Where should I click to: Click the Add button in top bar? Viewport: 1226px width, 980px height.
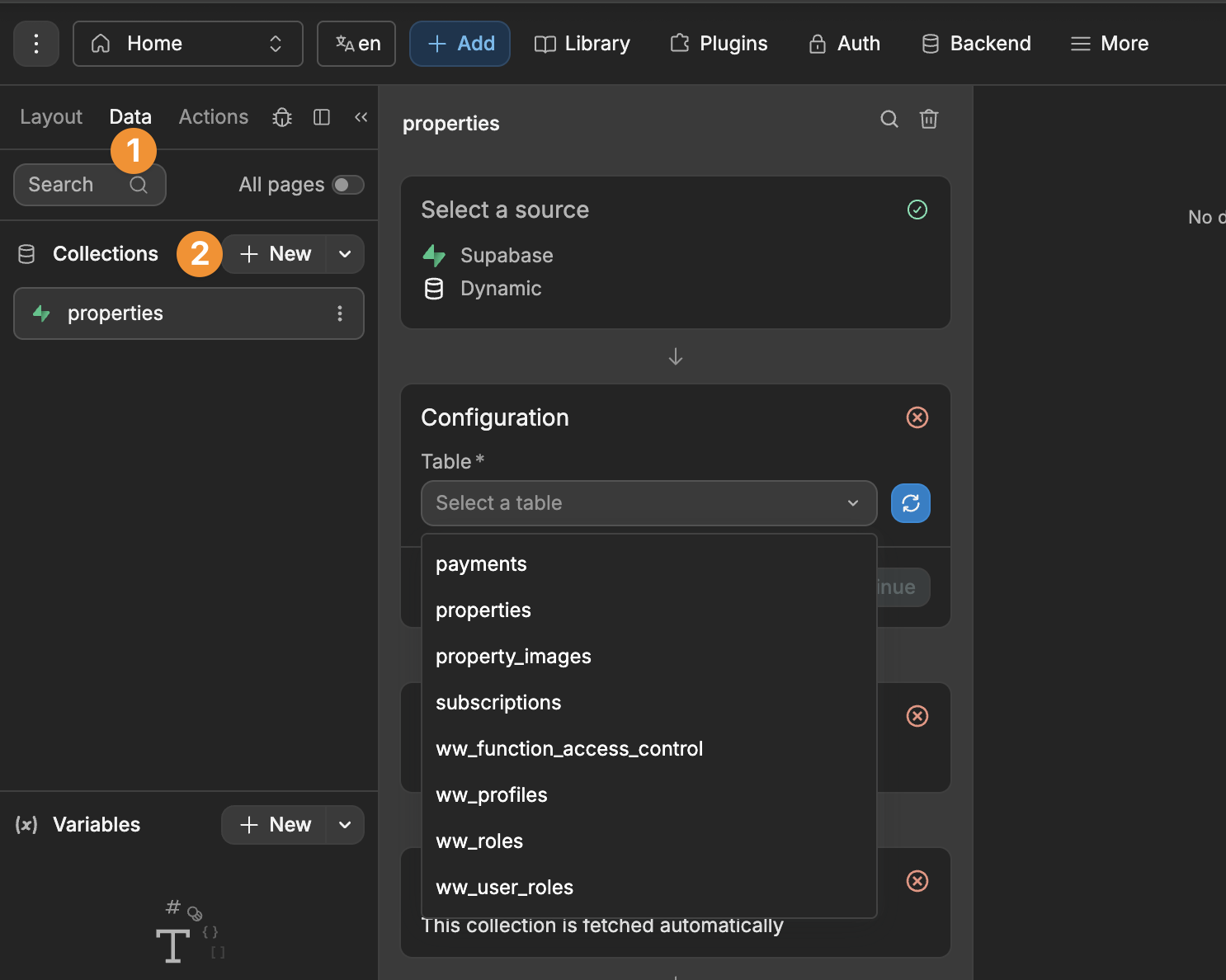(460, 44)
